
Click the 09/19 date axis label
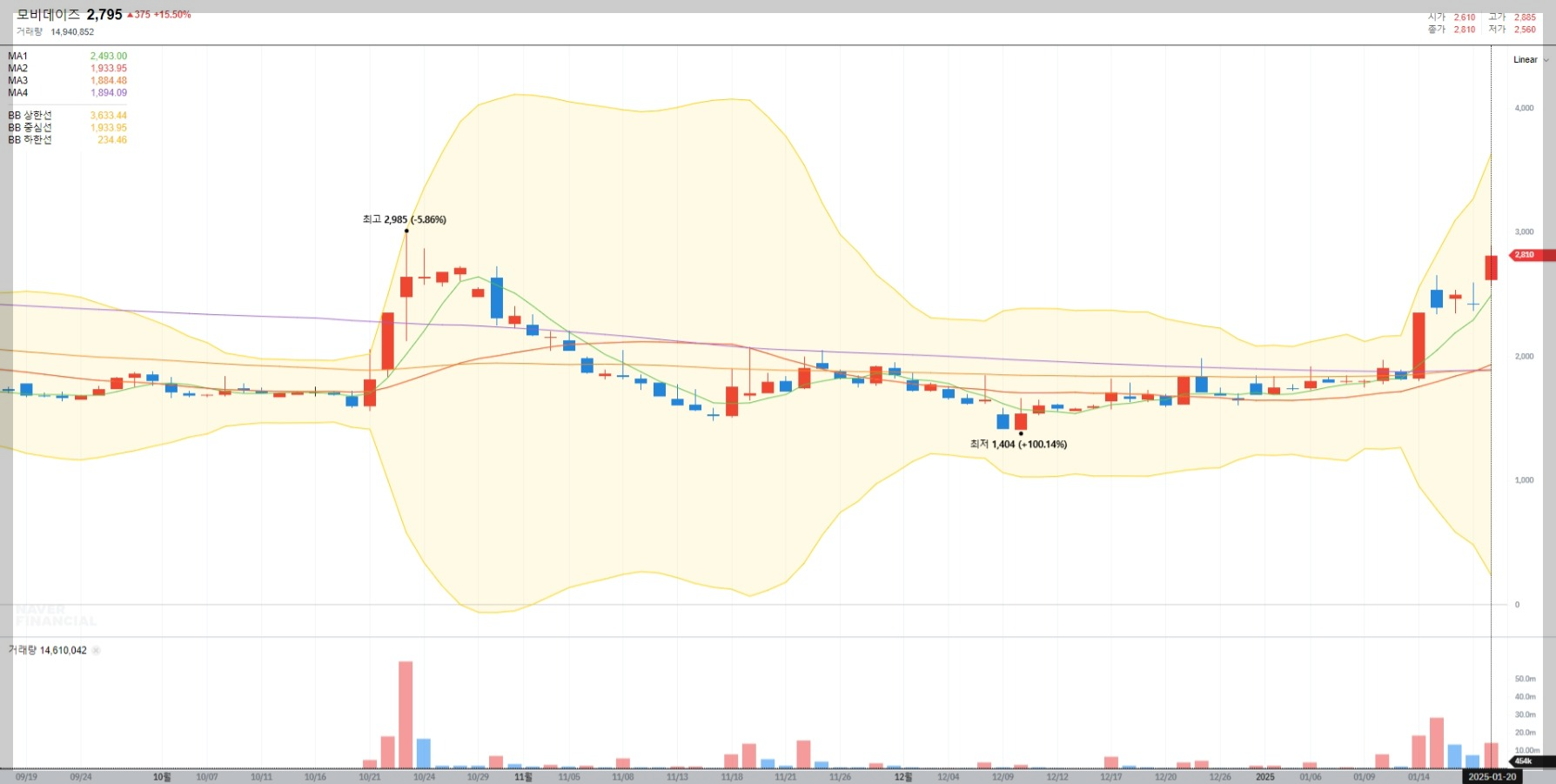[x=26, y=777]
